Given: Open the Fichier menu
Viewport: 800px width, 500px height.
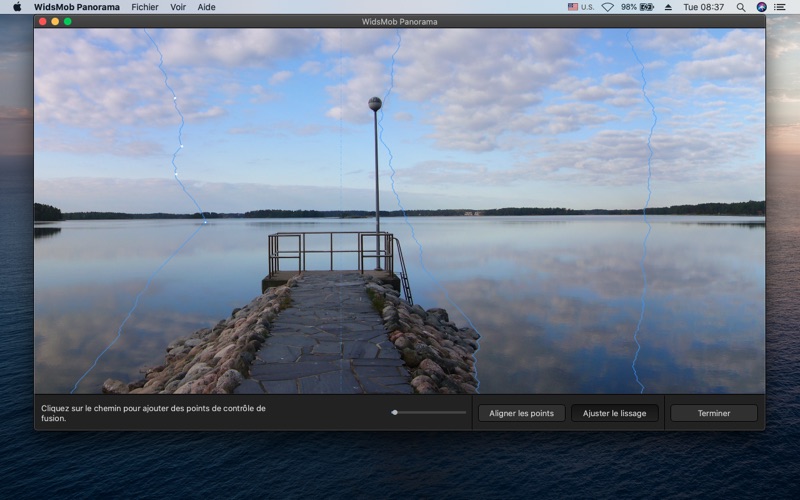Looking at the screenshot, I should (145, 7).
